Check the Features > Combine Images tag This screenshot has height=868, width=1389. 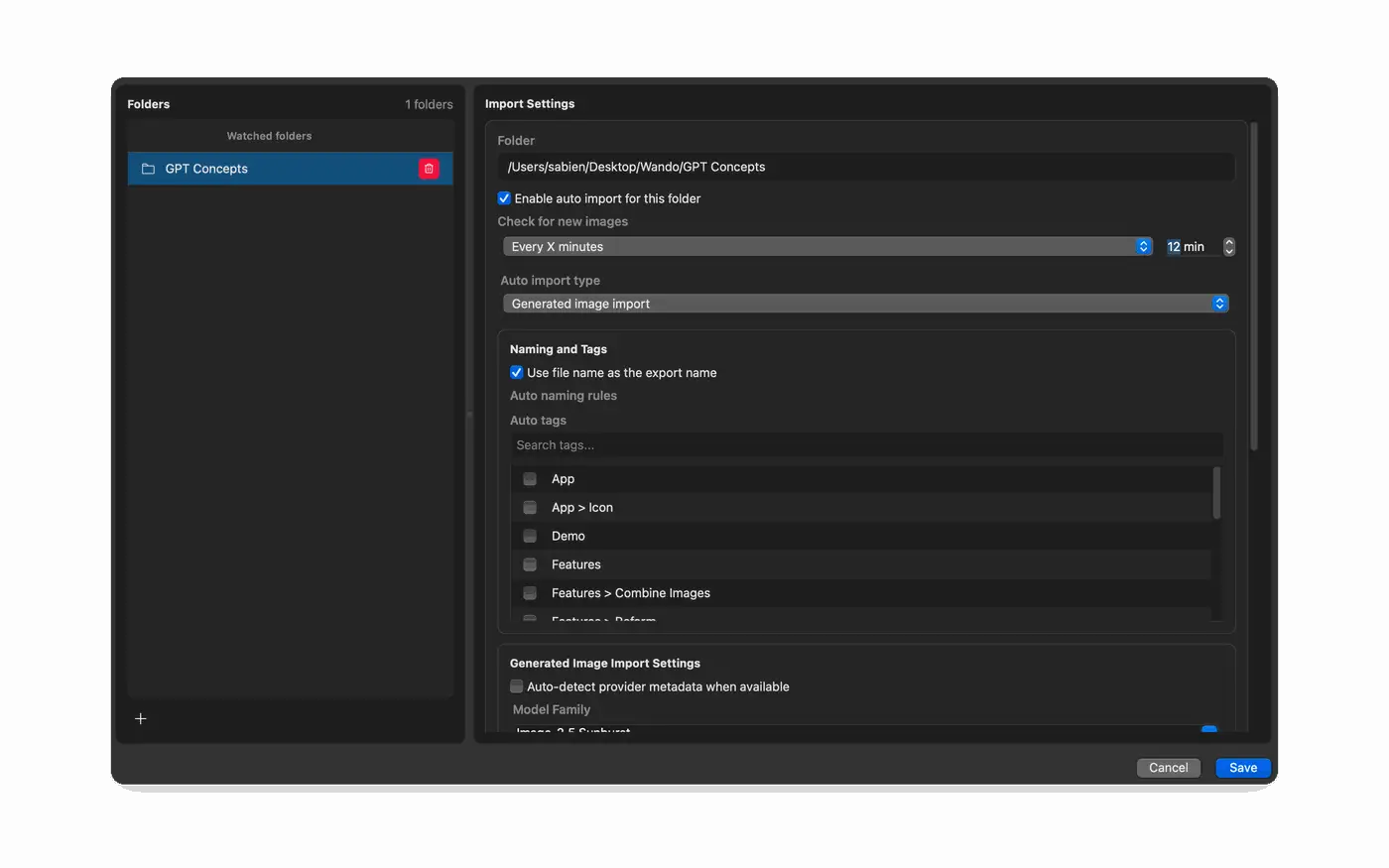point(530,593)
